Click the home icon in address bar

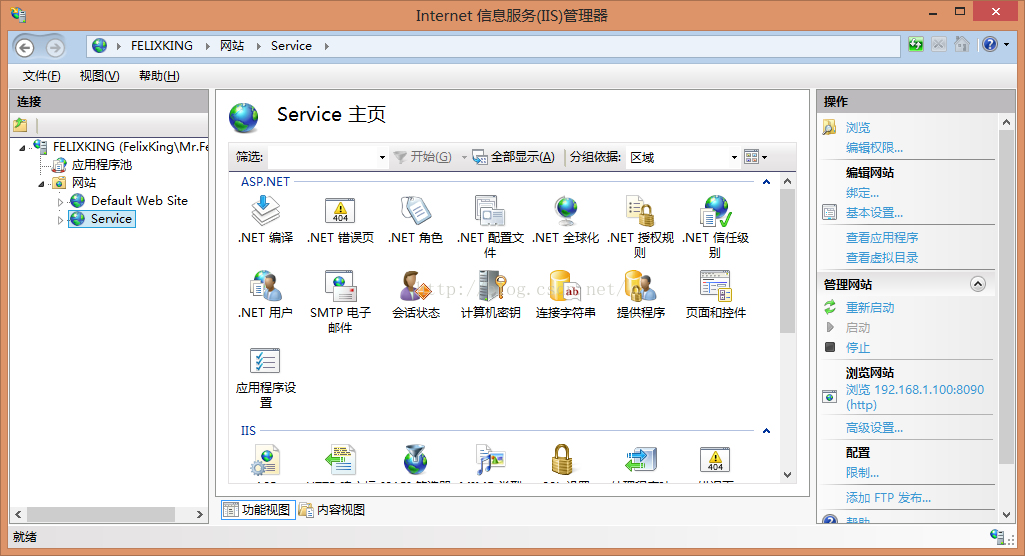(x=961, y=45)
